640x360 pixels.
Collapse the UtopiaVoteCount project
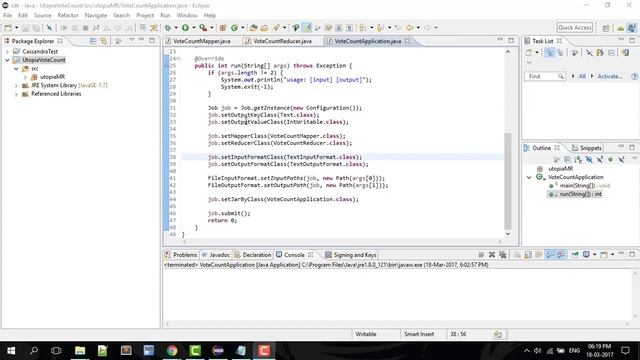coord(7,60)
